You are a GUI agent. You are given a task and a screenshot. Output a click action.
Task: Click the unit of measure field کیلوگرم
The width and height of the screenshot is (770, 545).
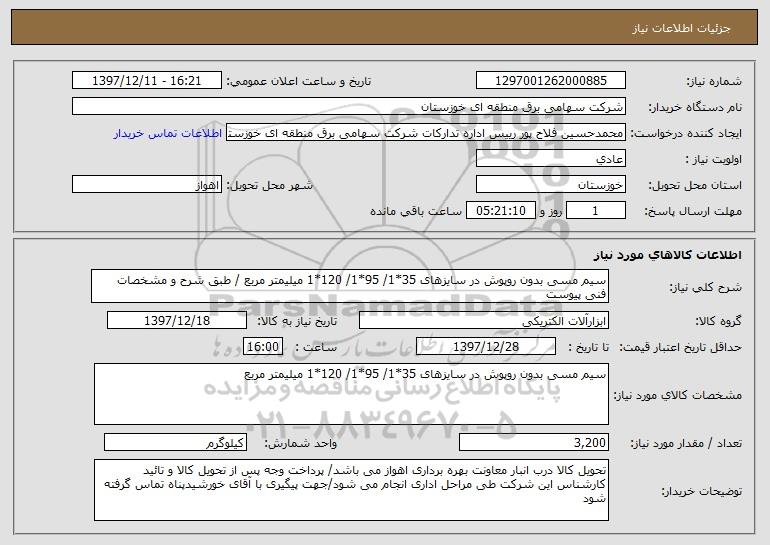(175, 442)
